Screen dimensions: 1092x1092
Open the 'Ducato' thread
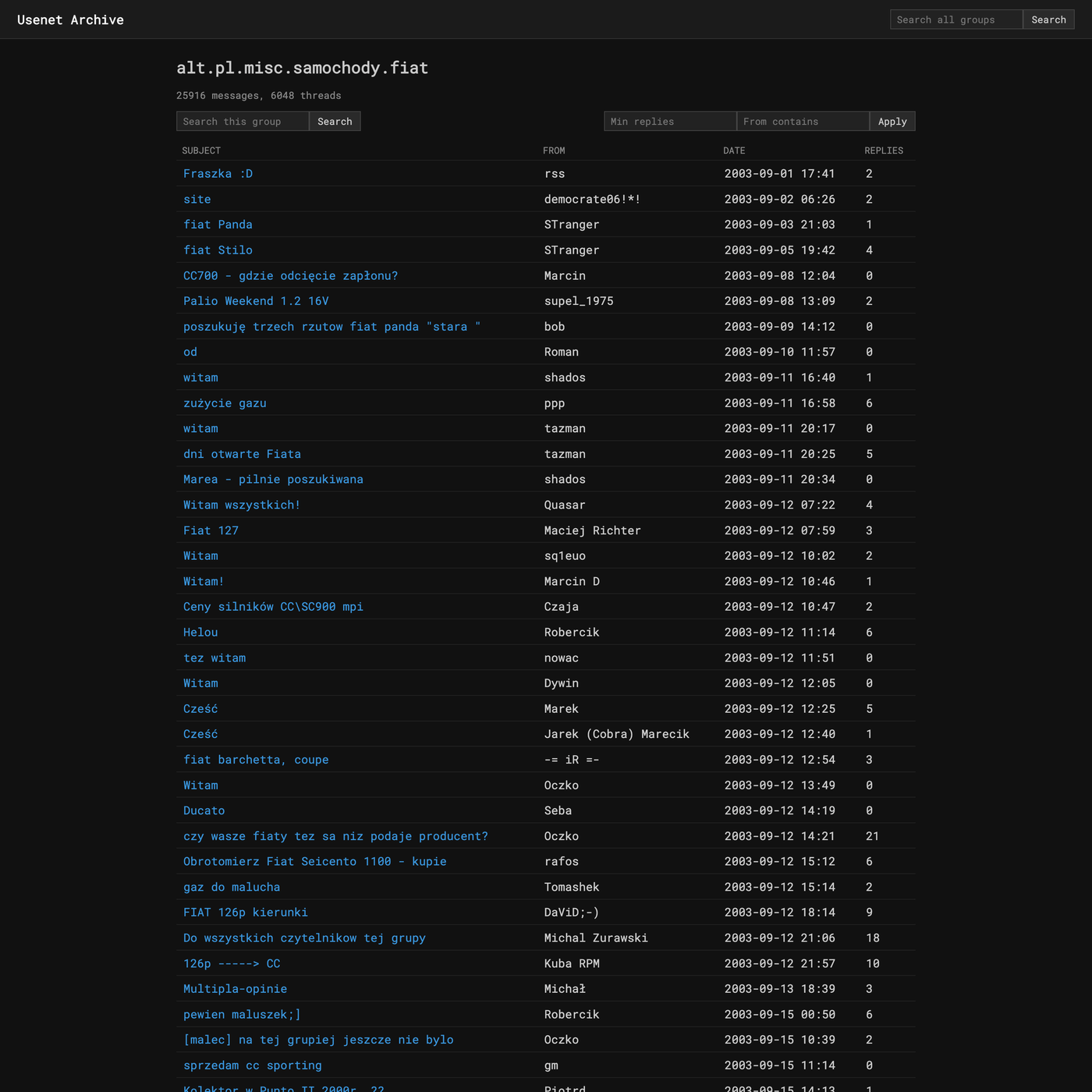(x=204, y=810)
